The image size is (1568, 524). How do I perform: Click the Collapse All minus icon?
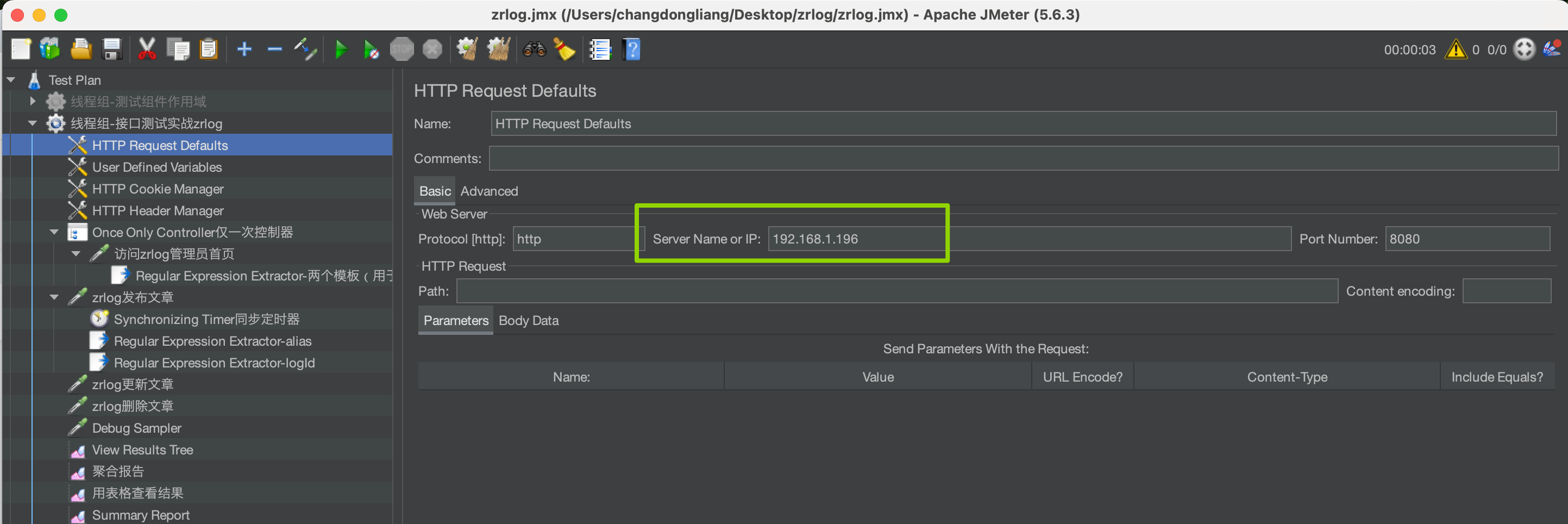pos(274,49)
